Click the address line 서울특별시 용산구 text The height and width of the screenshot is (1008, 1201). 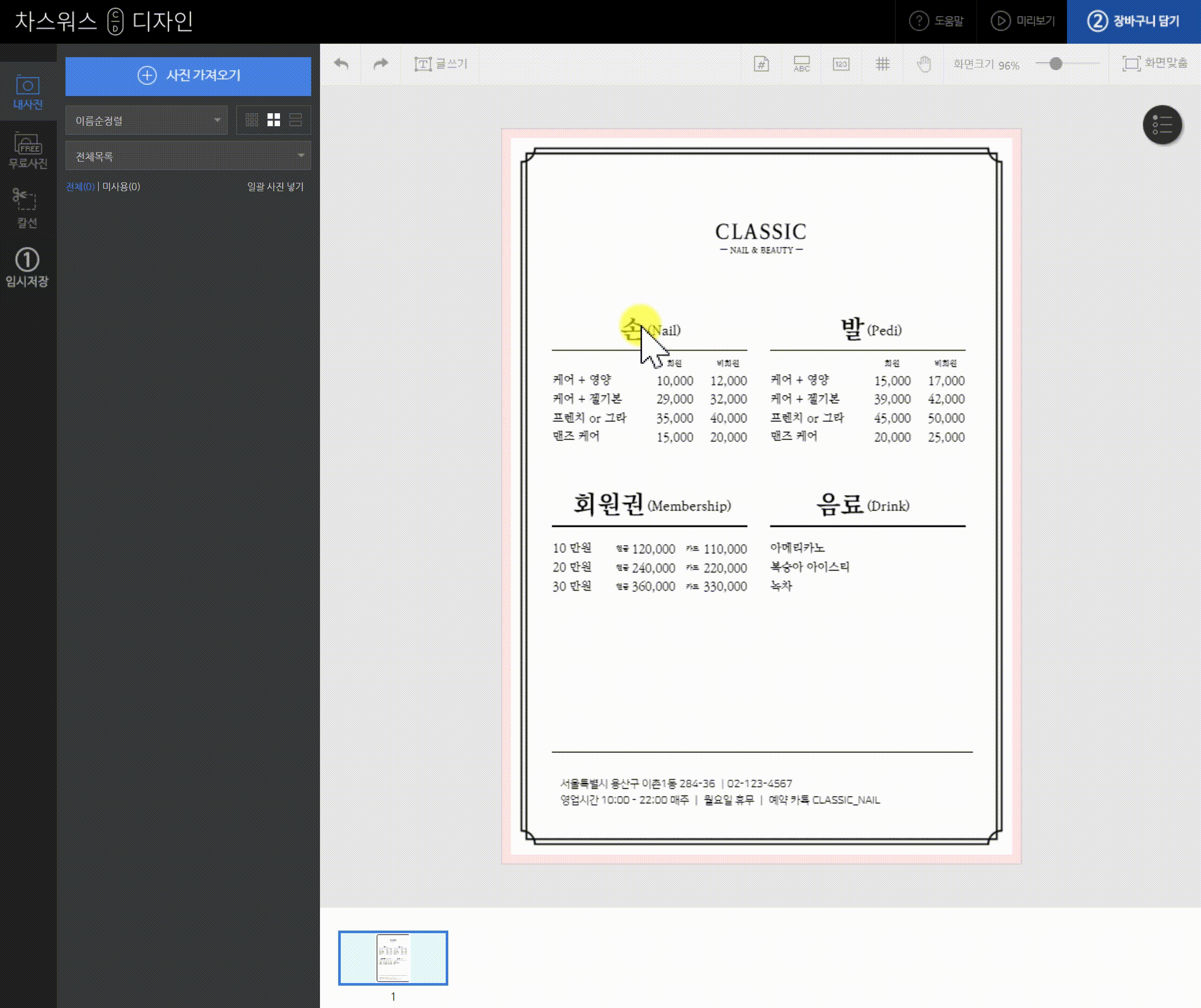coord(676,783)
